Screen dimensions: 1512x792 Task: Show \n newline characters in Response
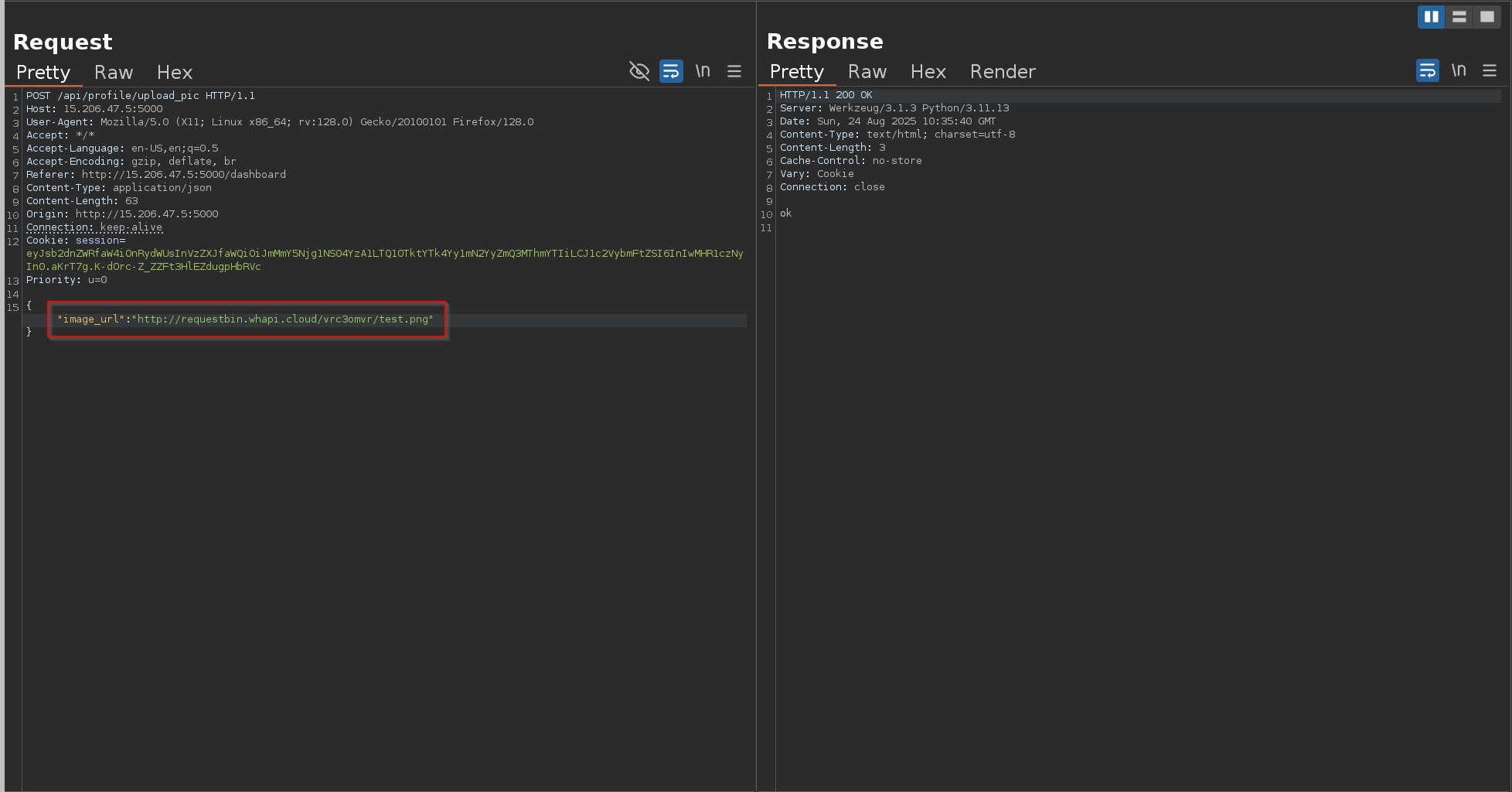(1459, 70)
